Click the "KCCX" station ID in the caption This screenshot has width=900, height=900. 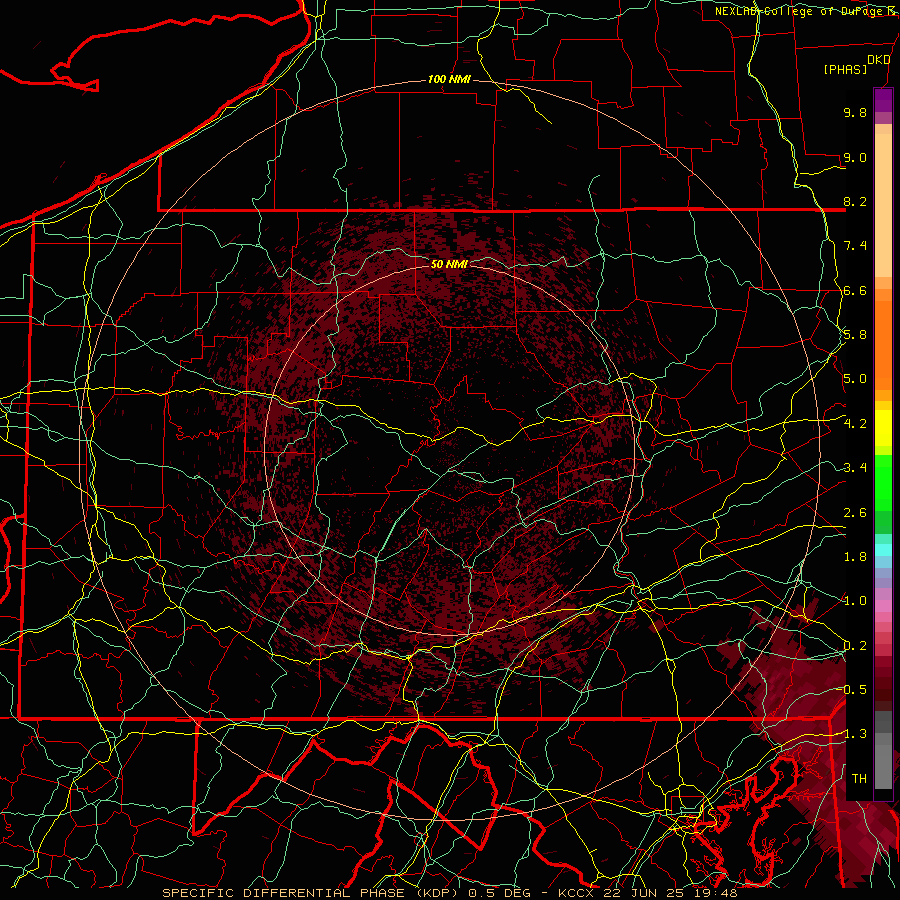(577, 893)
